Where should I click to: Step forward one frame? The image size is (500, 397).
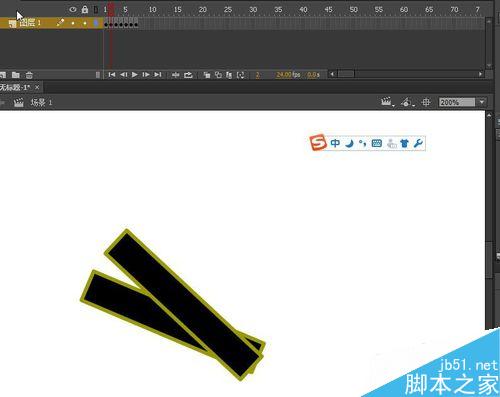point(146,75)
